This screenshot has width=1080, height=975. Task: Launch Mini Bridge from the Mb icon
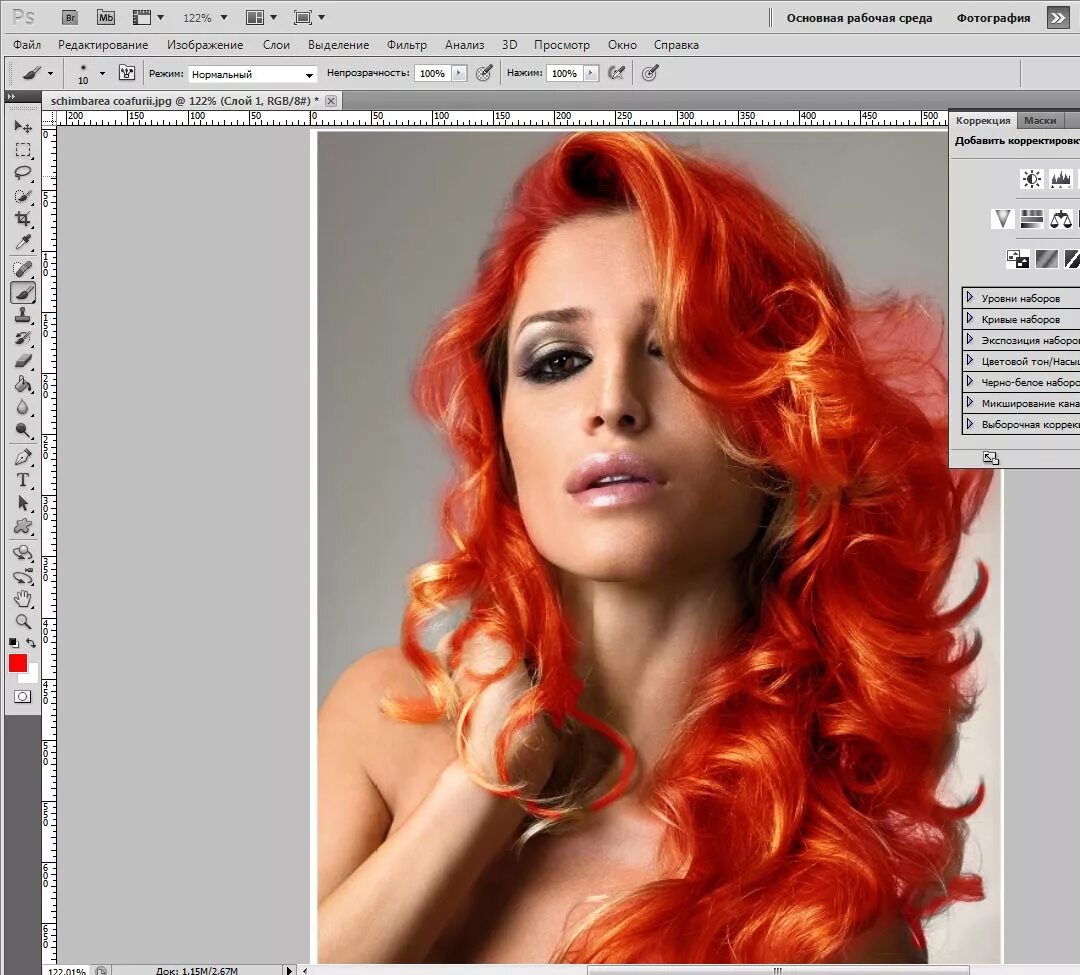105,18
